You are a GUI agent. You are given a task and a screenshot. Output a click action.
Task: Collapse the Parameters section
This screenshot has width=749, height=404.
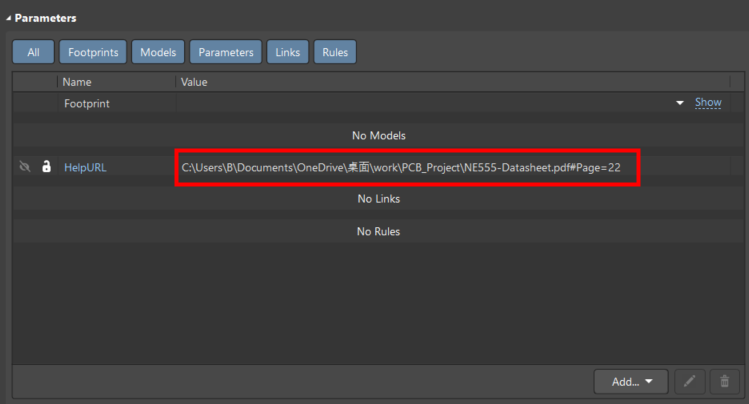pos(9,18)
